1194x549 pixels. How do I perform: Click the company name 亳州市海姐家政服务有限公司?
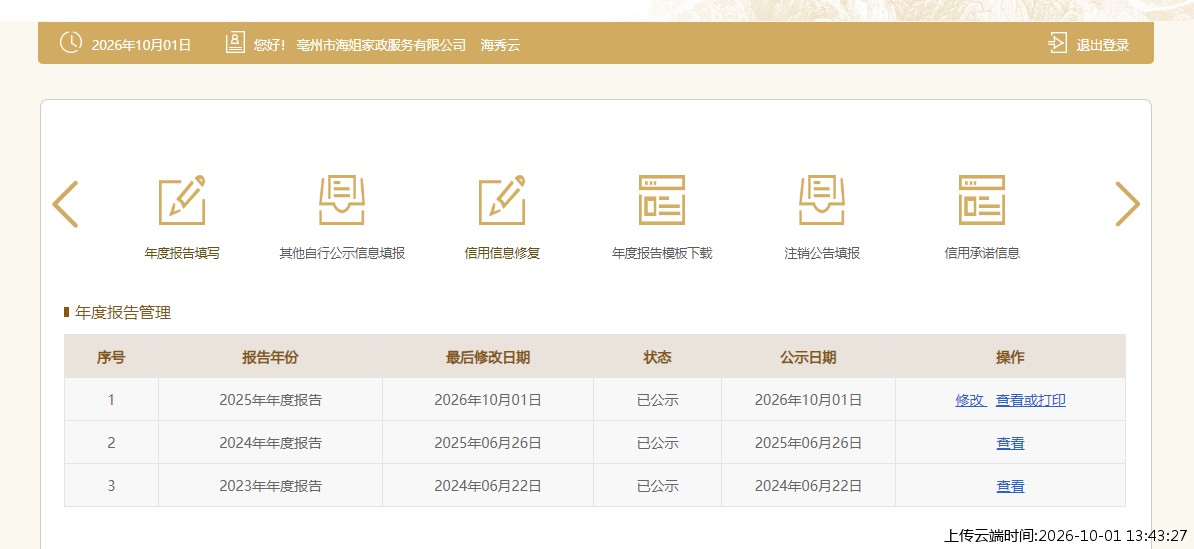[x=382, y=46]
